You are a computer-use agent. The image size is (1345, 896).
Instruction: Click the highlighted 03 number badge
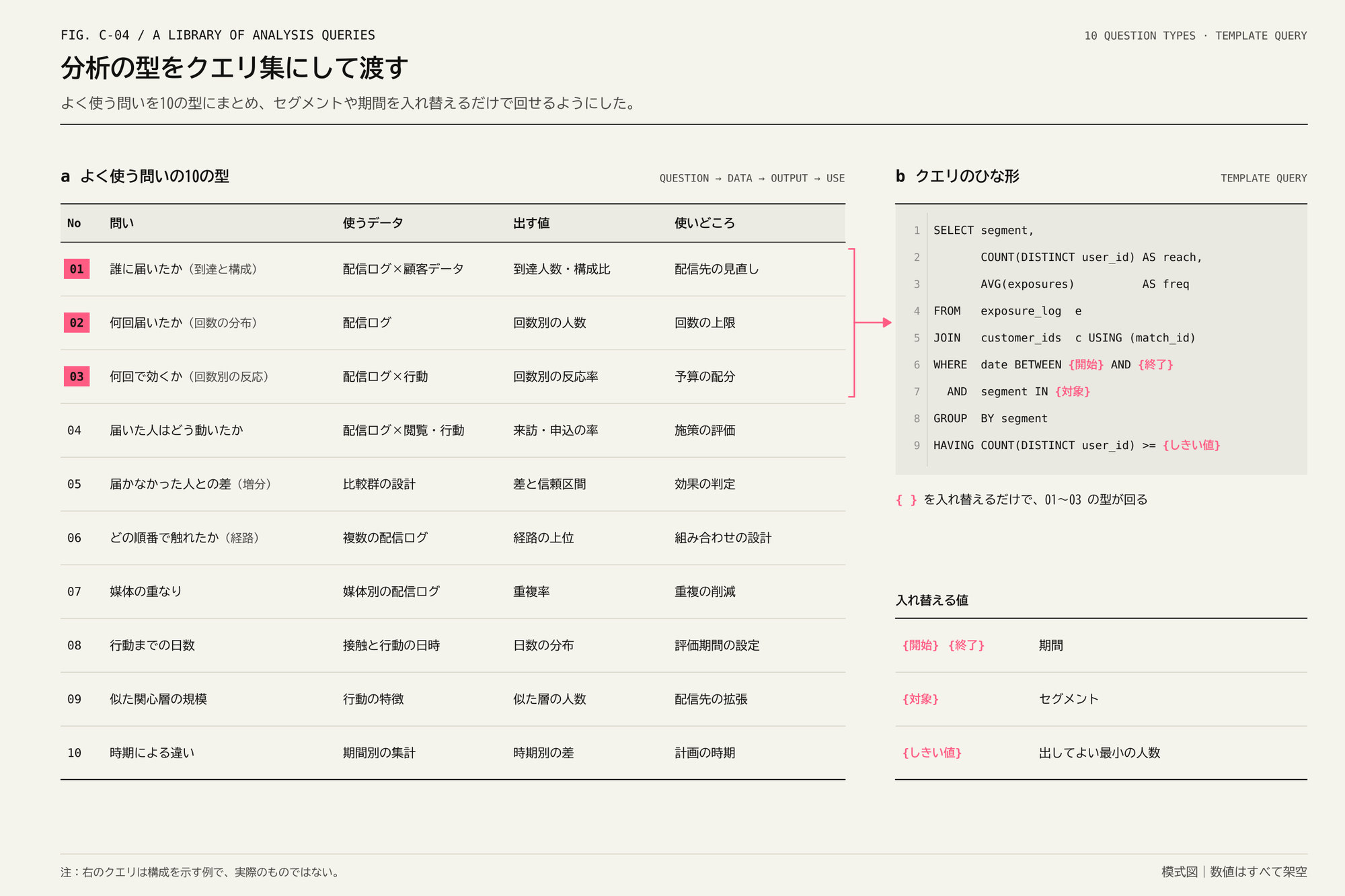77,376
